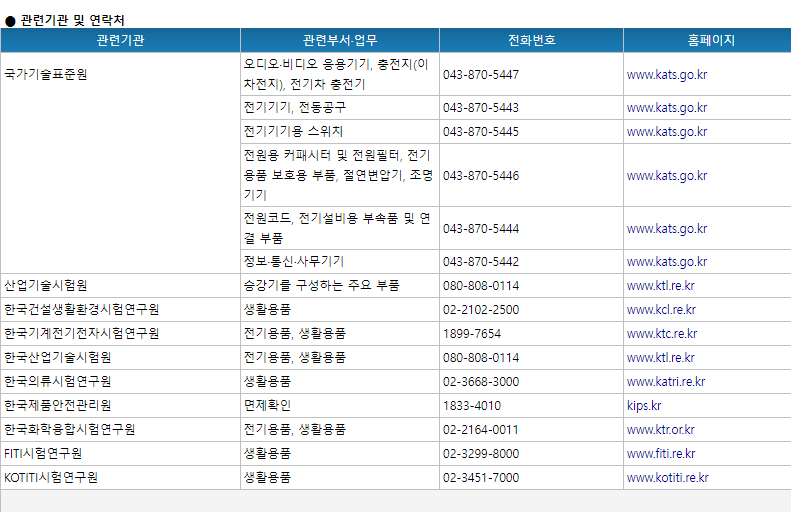Click phone number 043-870-5443
The height and width of the screenshot is (512, 791).
pos(481,108)
